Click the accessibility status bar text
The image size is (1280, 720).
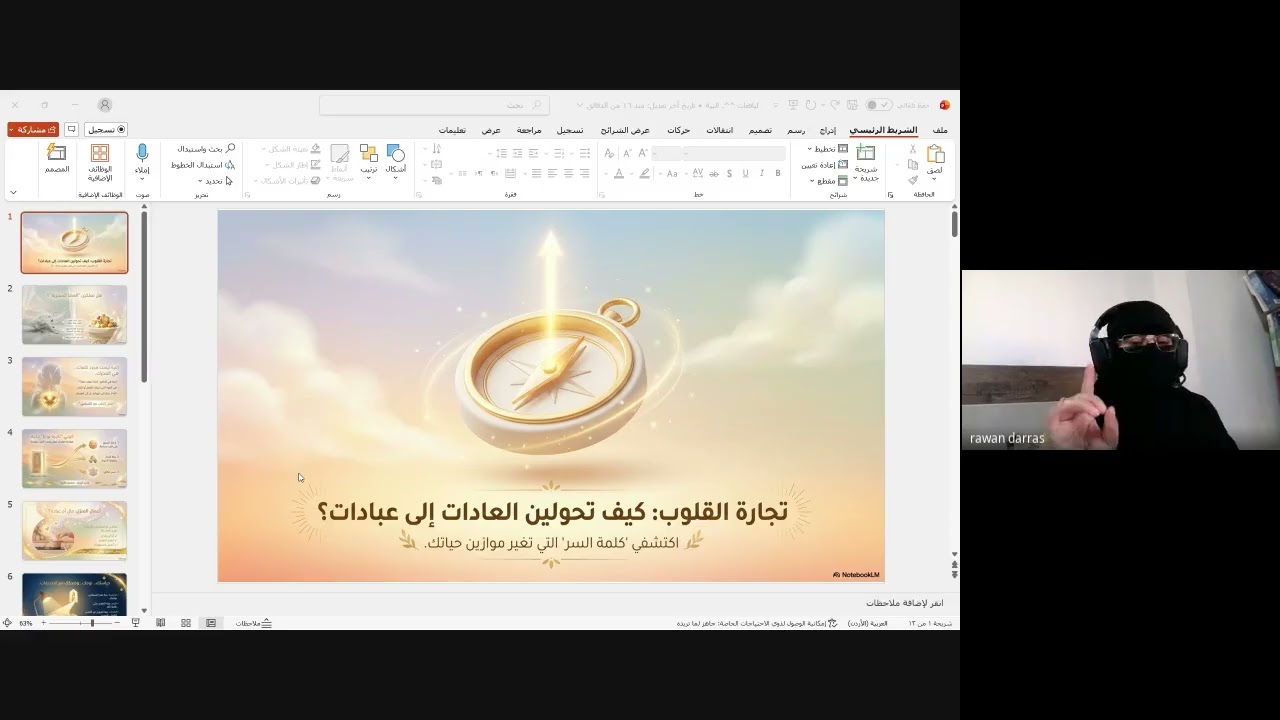(757, 623)
